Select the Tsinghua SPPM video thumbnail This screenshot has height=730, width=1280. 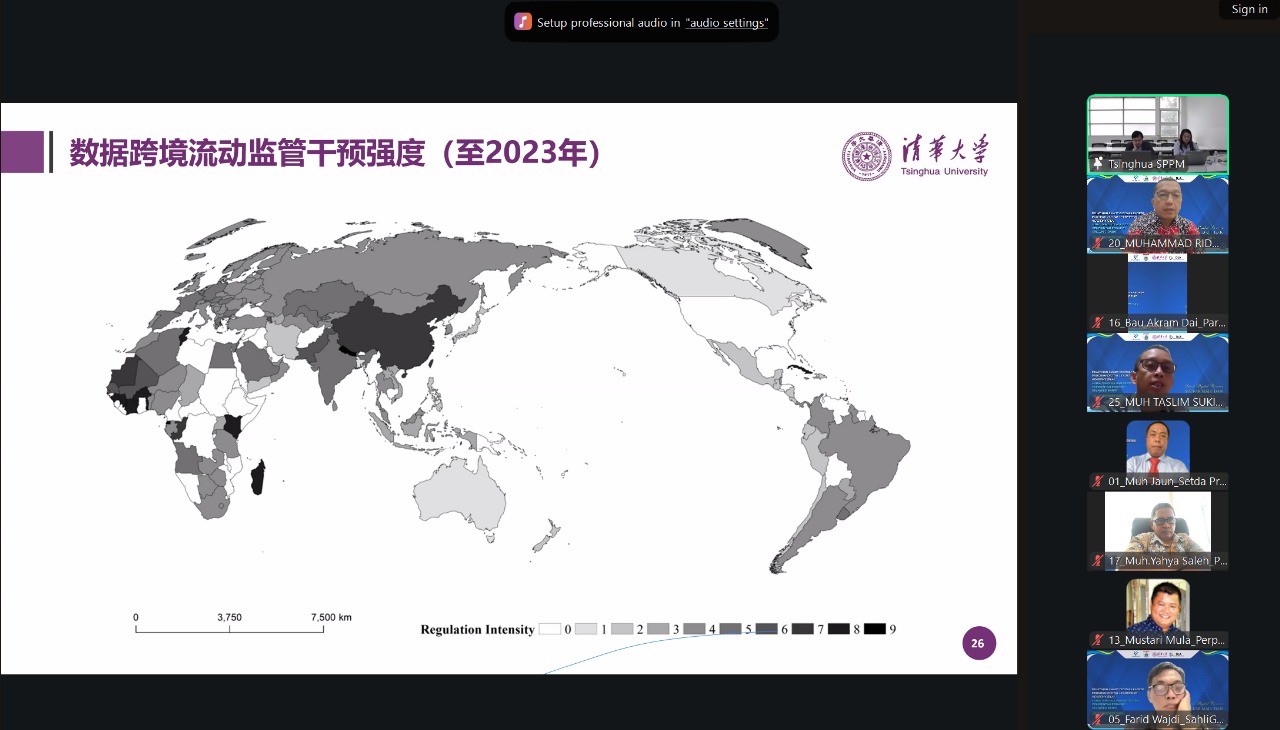1157,133
